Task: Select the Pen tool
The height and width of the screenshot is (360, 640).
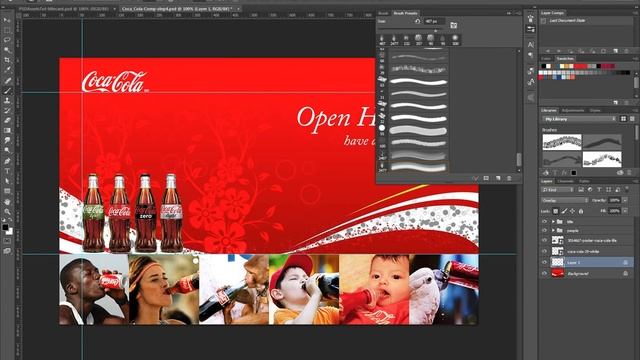Action: [7, 161]
